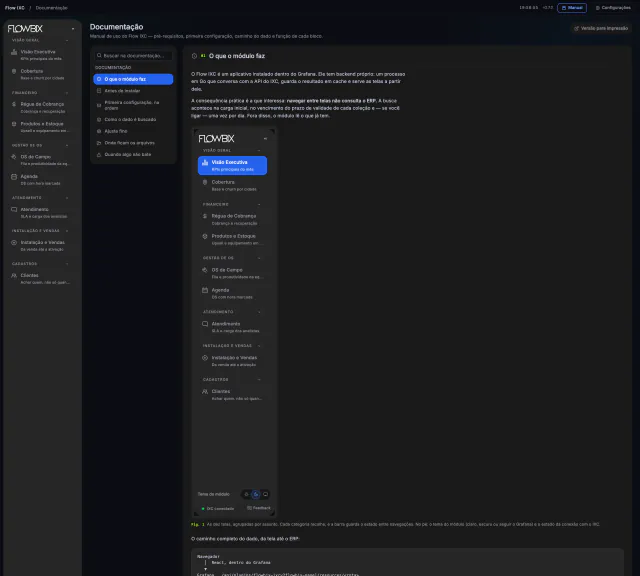Click the 'Navegador' line in code block

point(208,556)
